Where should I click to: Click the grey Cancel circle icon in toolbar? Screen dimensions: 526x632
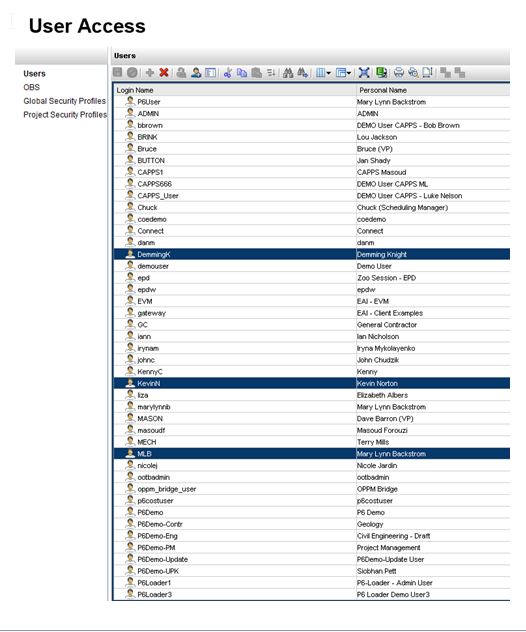pyautogui.click(x=132, y=73)
